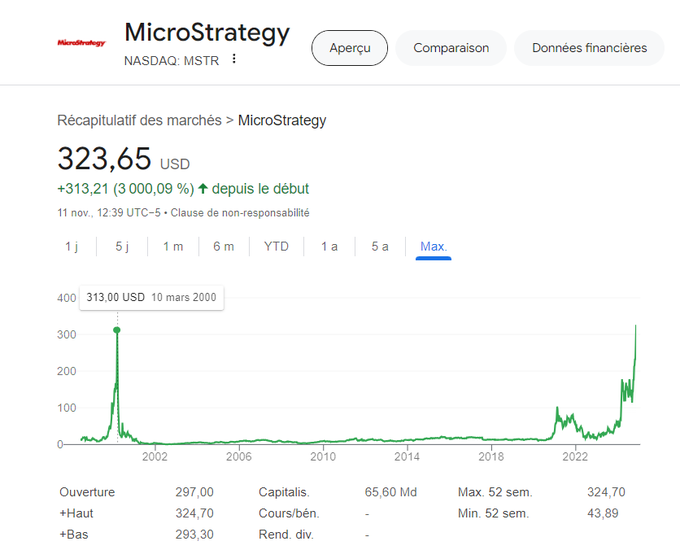Switch chart to YTD range
The image size is (680, 550).
pos(276,246)
